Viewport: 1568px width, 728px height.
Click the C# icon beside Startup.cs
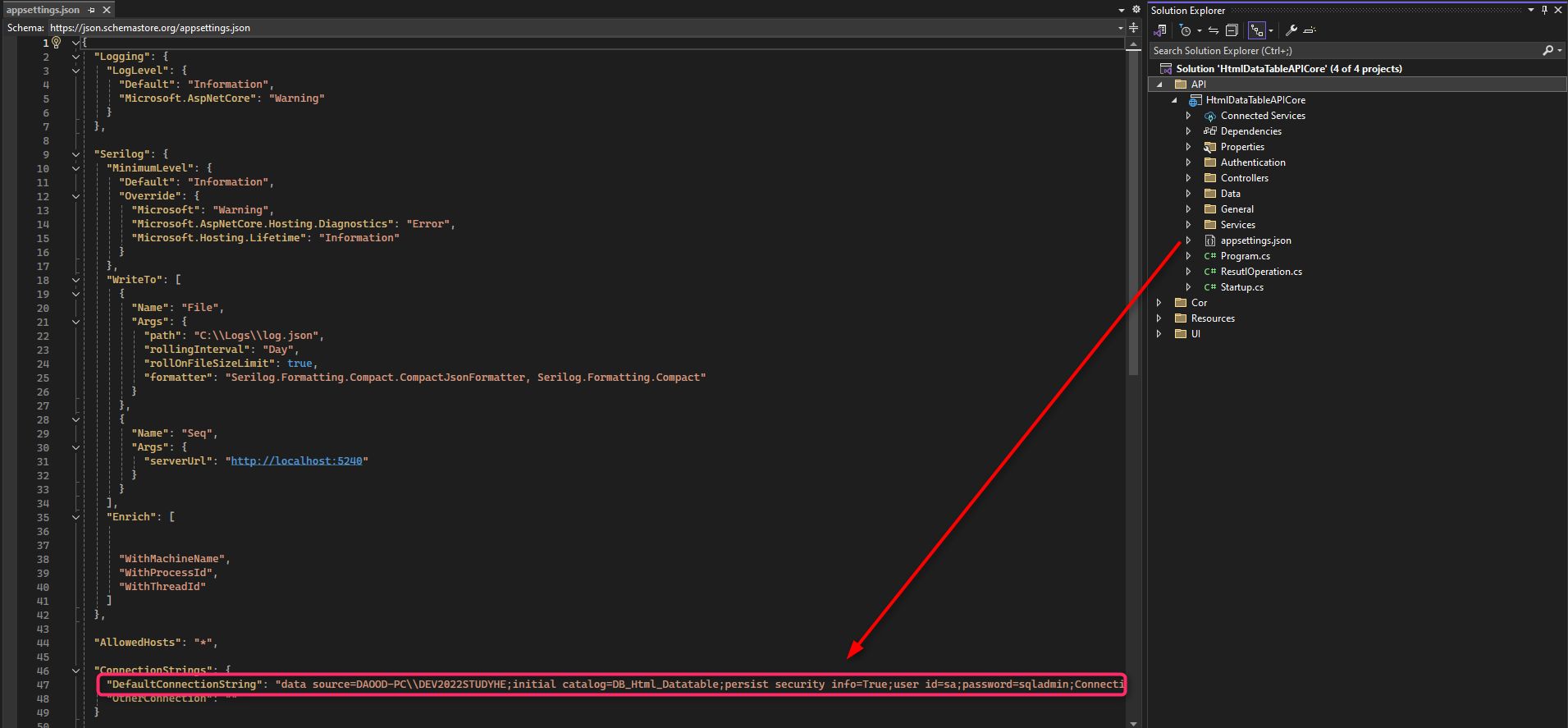coord(1210,287)
